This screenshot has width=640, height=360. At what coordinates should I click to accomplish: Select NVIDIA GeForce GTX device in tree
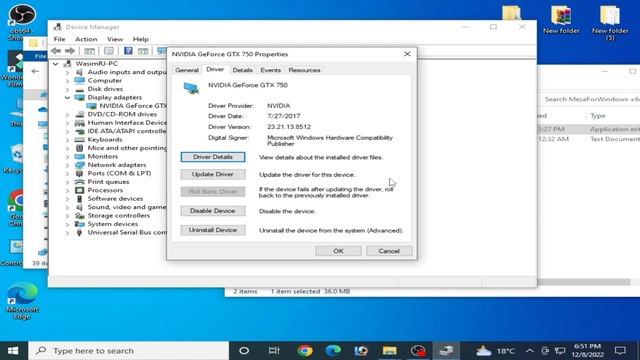[133, 106]
